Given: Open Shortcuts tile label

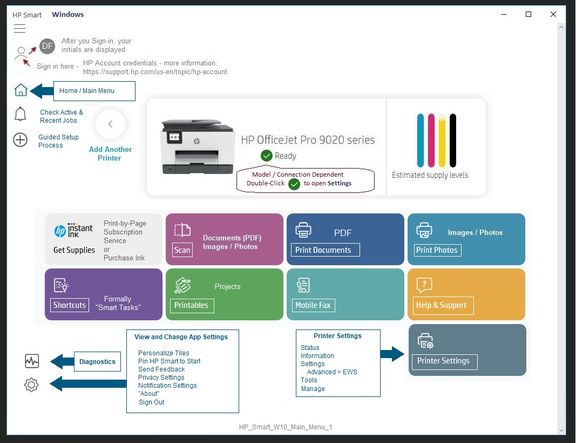Looking at the screenshot, I should (x=69, y=305).
